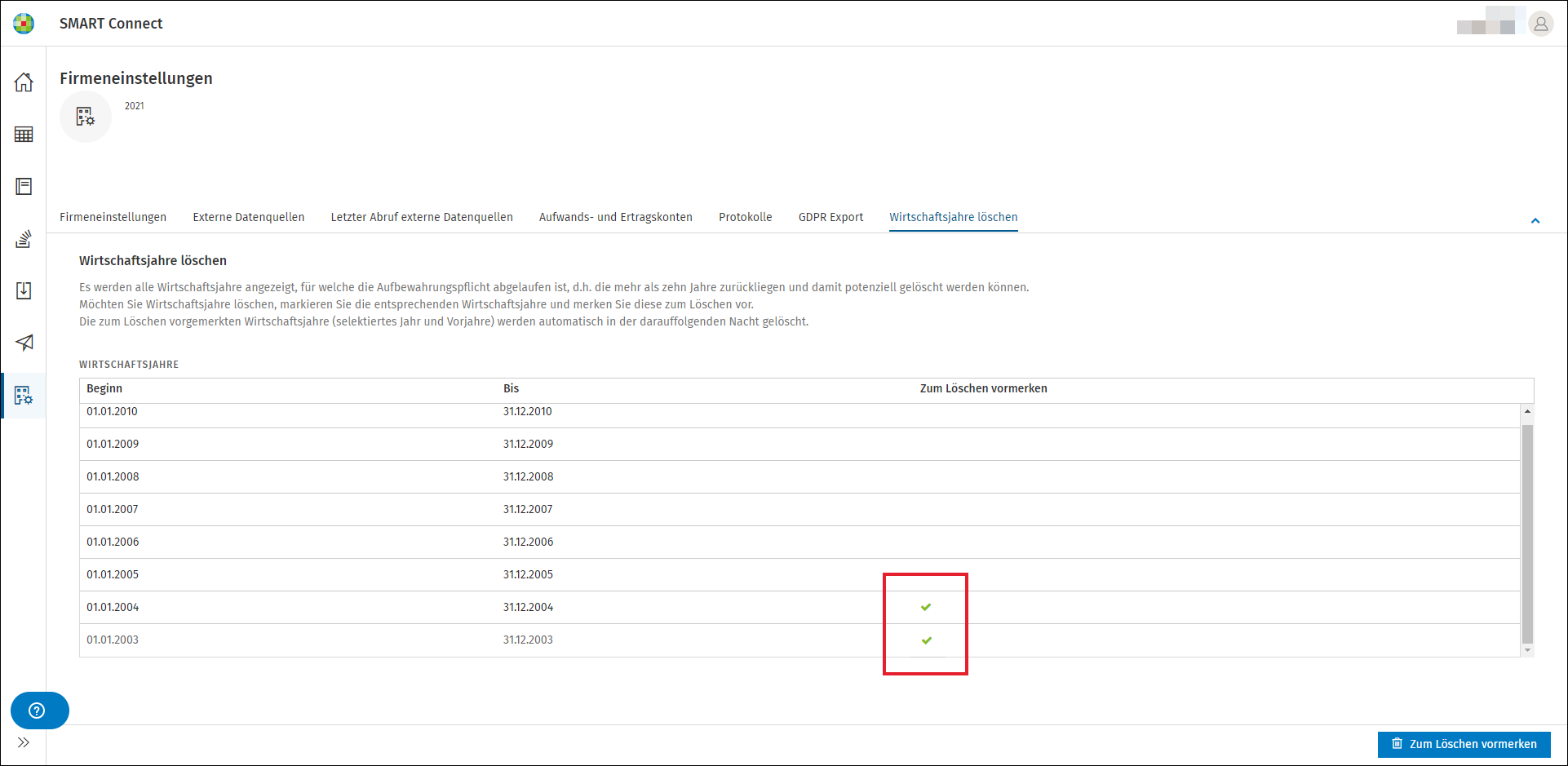This screenshot has width=1568, height=766.
Task: Switch to the Protokolle tab
Action: pos(745,217)
